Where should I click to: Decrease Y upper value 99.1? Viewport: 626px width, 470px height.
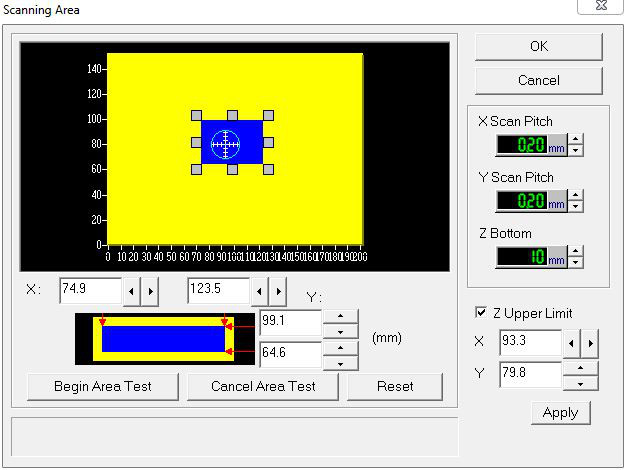[341, 331]
